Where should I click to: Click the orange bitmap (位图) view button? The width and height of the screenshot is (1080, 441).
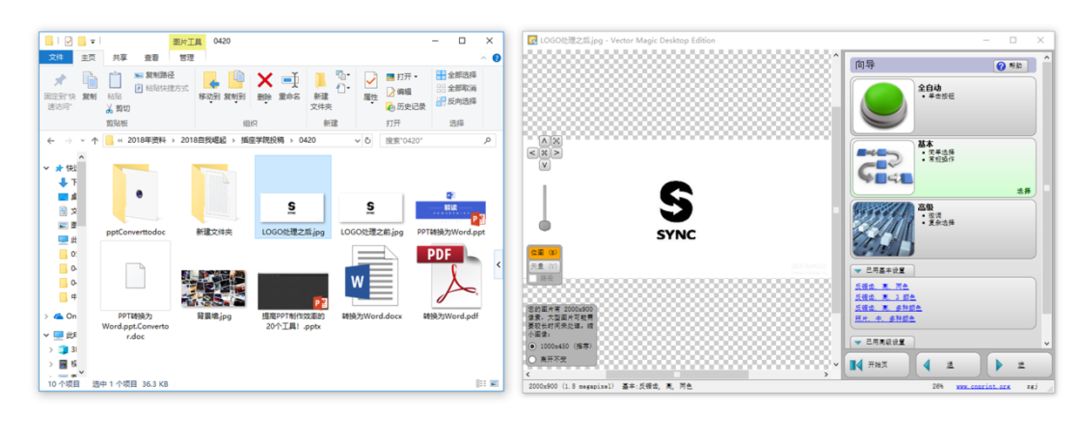click(544, 253)
